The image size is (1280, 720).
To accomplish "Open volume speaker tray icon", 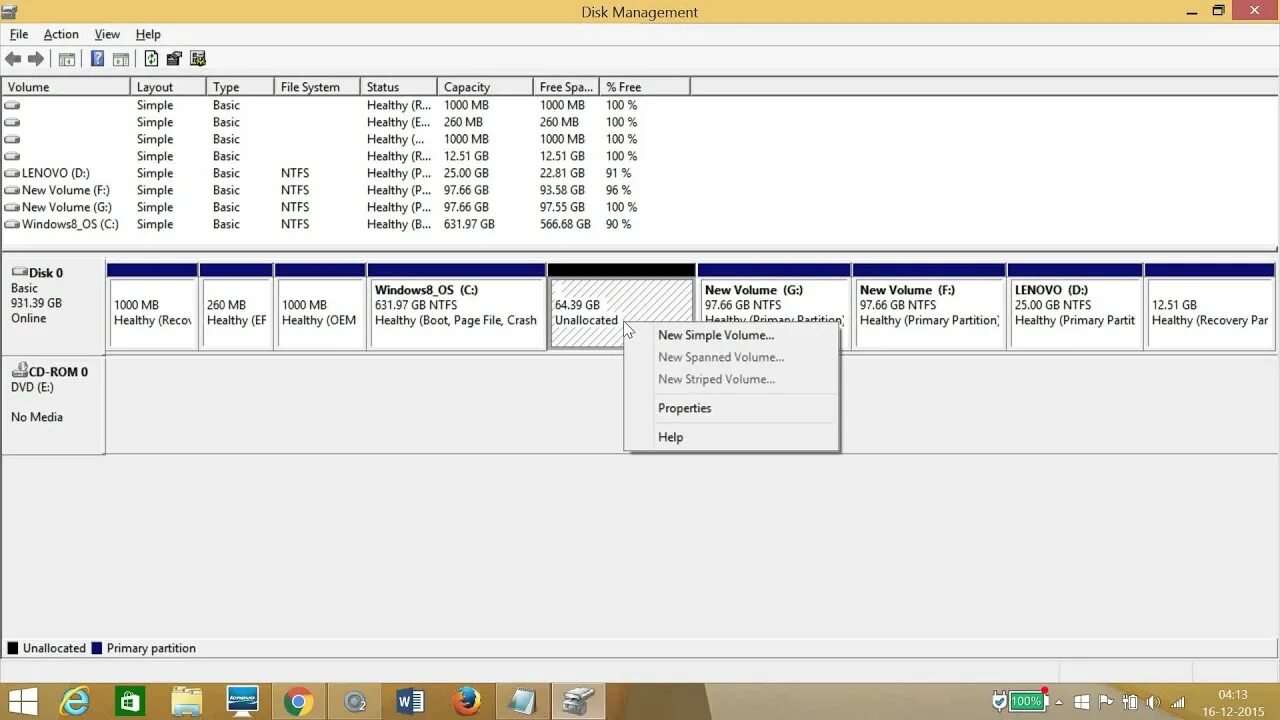I will pyautogui.click(x=1153, y=702).
